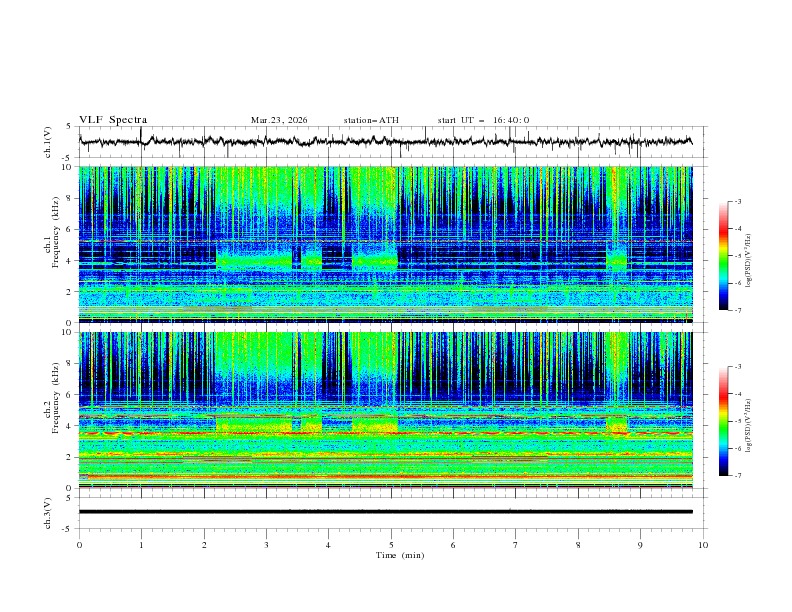
Task: Click time axis tick label "9"
Action: (x=640, y=545)
